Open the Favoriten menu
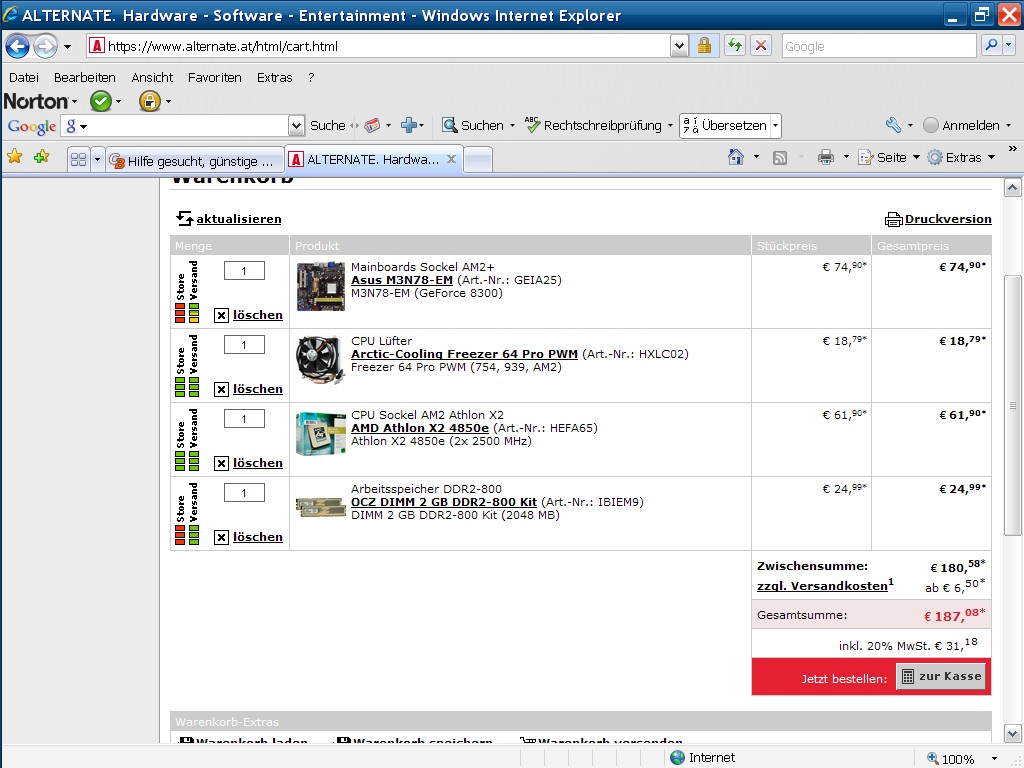The image size is (1024, 768). (215, 77)
